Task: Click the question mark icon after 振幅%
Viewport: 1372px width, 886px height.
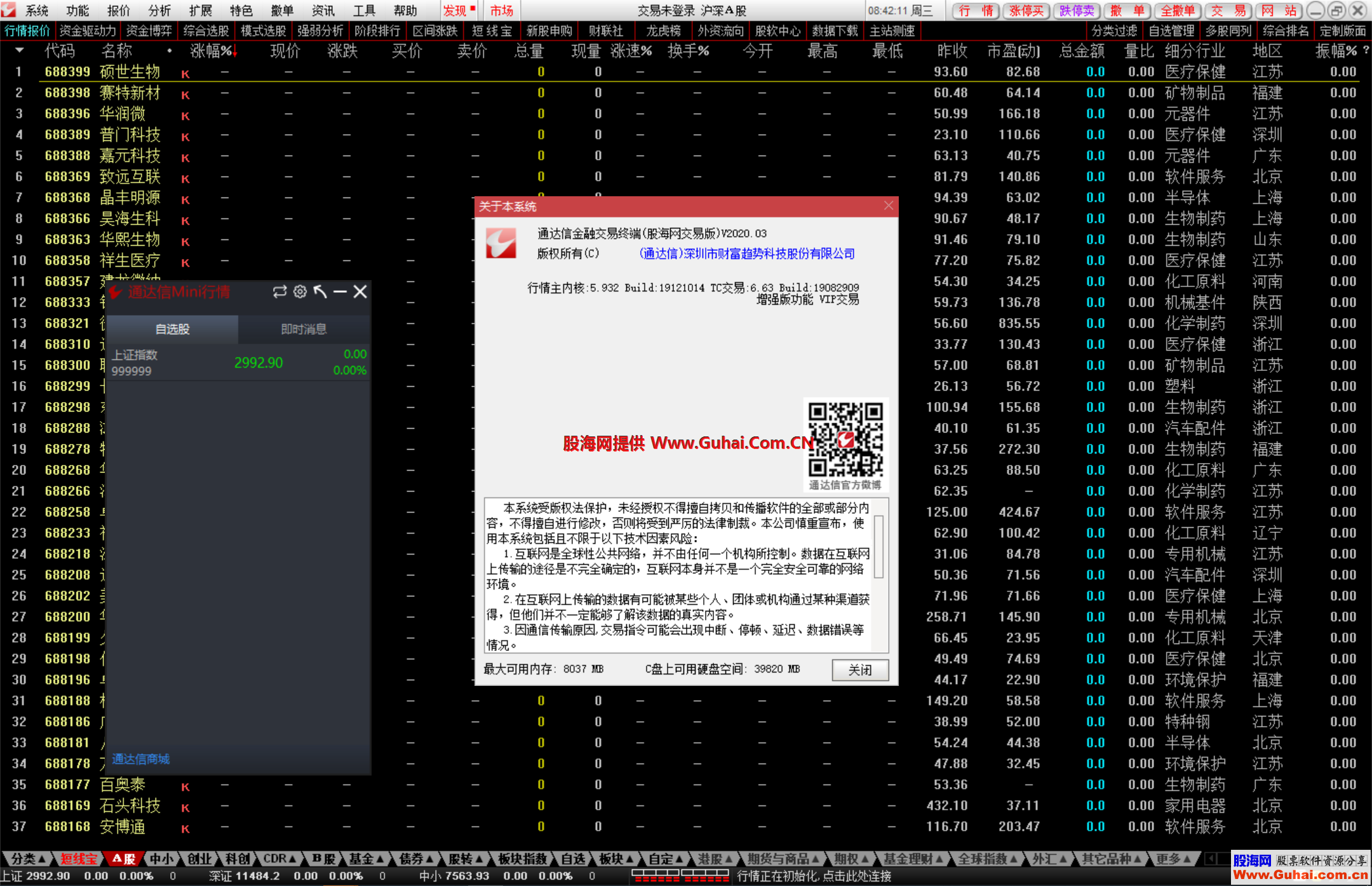Action: pyautogui.click(x=1366, y=50)
